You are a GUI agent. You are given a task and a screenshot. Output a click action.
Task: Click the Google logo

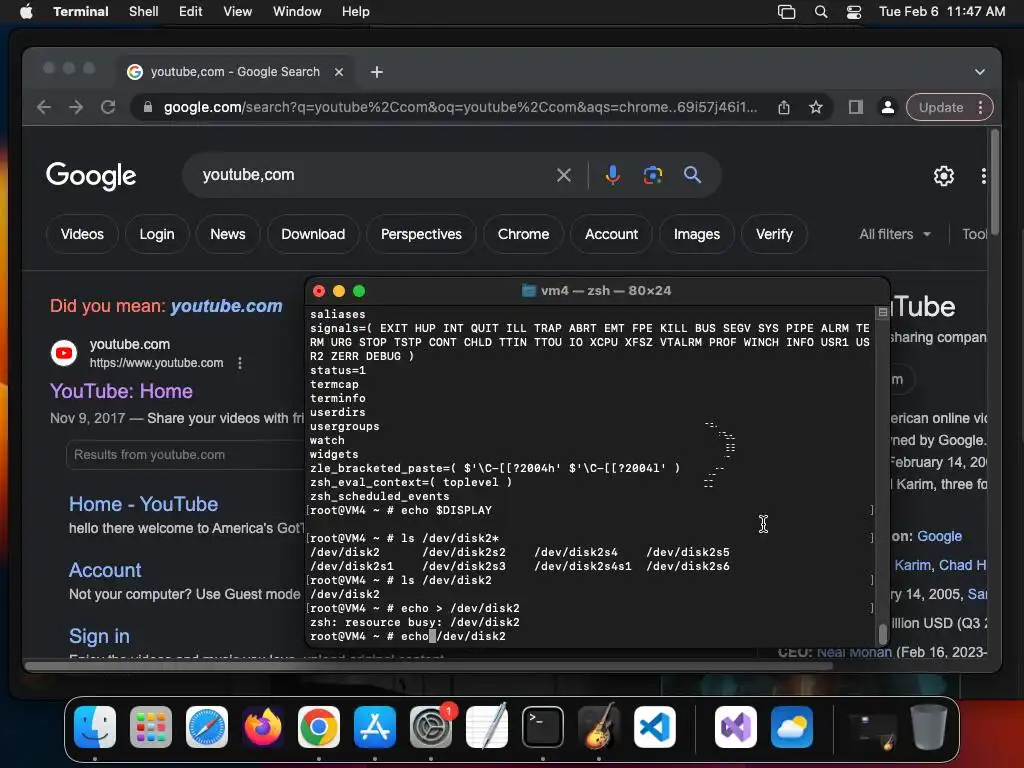pos(91,176)
